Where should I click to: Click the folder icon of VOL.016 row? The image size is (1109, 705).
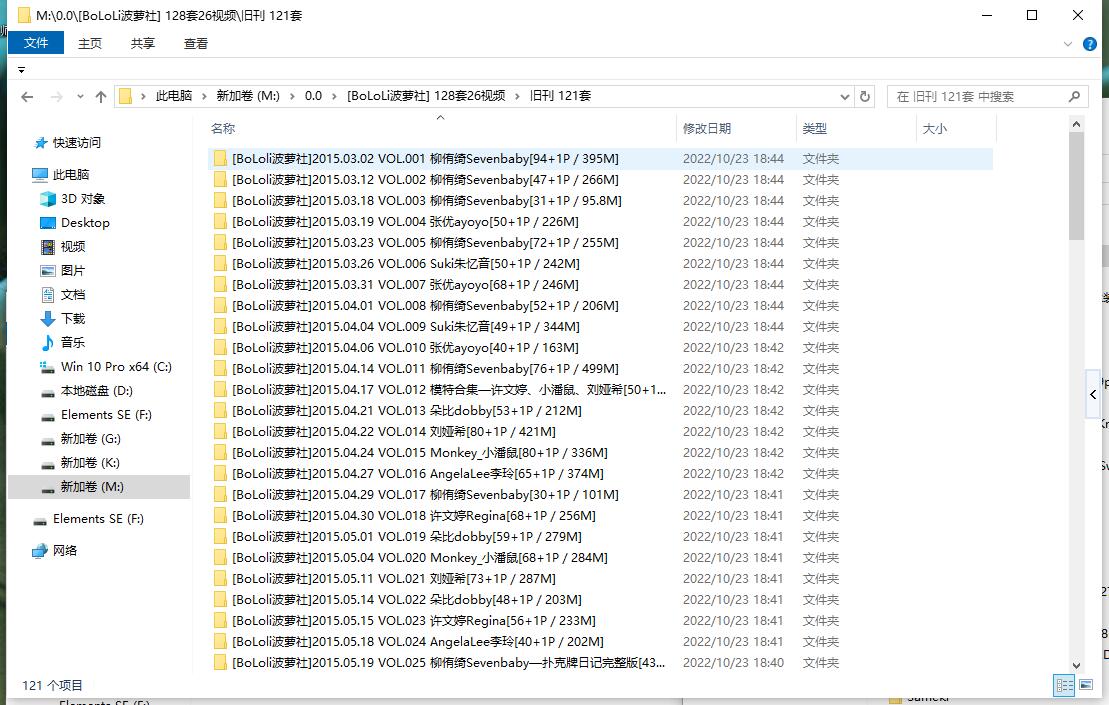click(x=220, y=474)
